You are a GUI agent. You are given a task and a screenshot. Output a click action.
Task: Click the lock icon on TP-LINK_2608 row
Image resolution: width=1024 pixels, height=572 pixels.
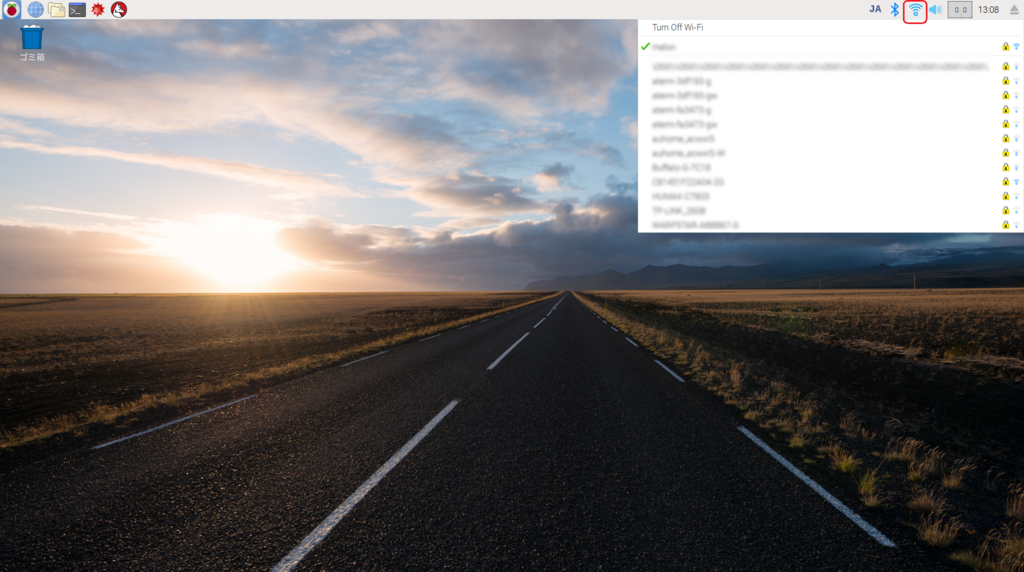coord(1006,210)
